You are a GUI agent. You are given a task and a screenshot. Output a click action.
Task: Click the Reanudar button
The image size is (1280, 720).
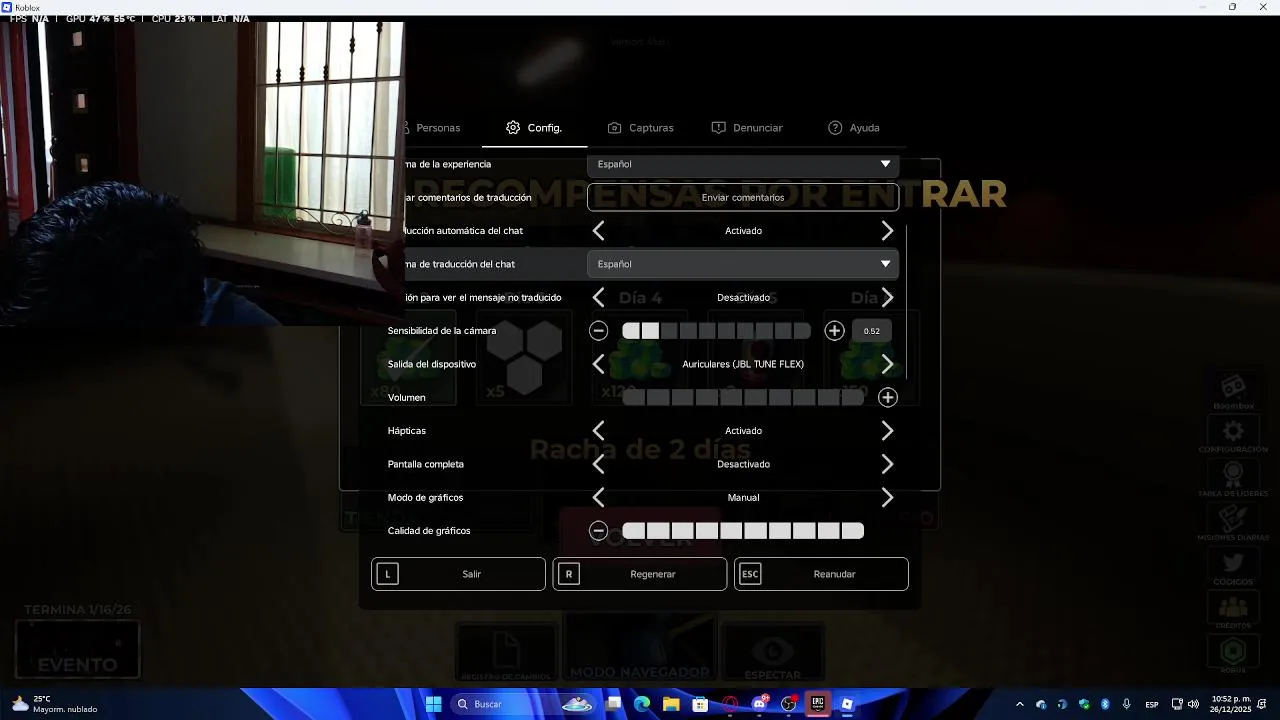821,574
